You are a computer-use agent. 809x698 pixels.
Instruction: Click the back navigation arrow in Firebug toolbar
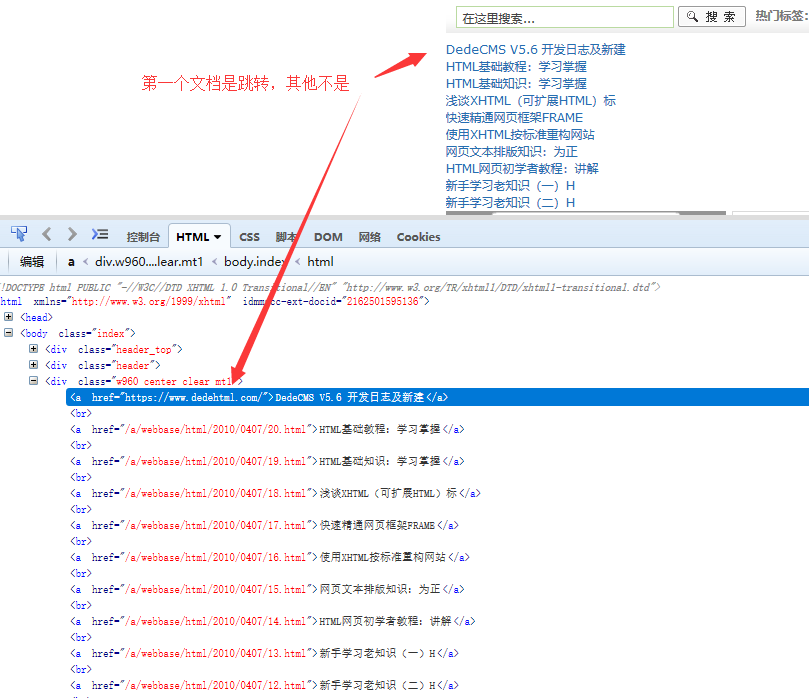point(46,233)
